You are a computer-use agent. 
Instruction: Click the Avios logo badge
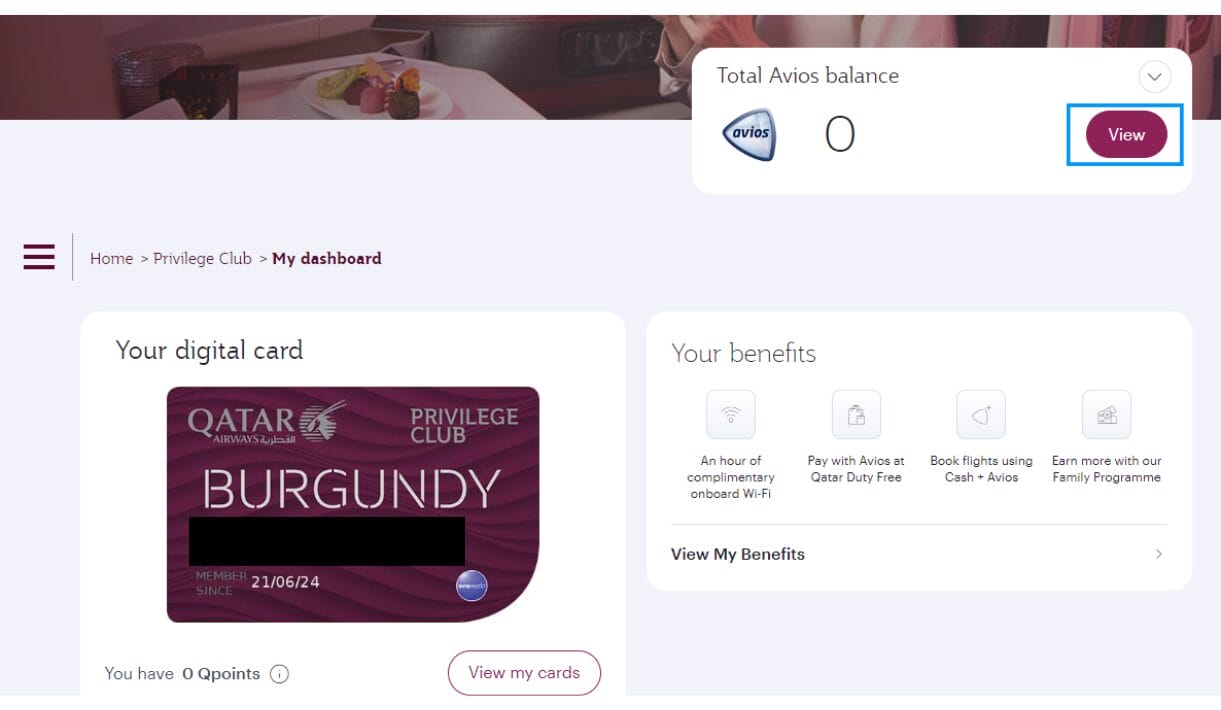click(749, 135)
